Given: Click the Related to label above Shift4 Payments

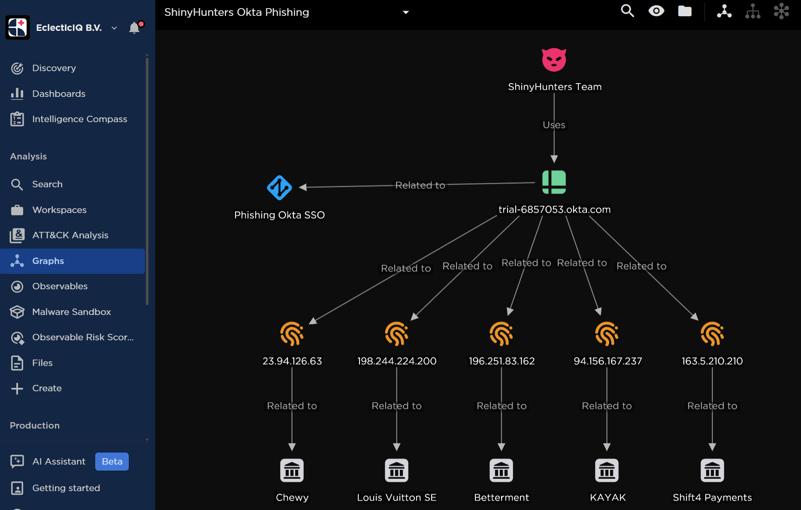Looking at the screenshot, I should click(x=712, y=406).
